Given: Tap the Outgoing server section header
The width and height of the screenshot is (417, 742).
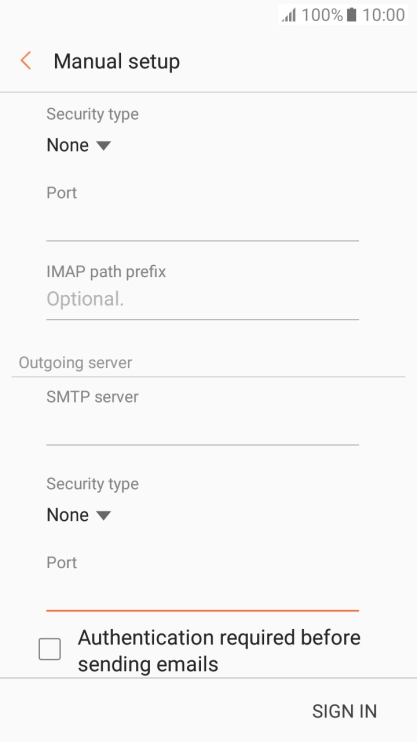Looking at the screenshot, I should 75,362.
